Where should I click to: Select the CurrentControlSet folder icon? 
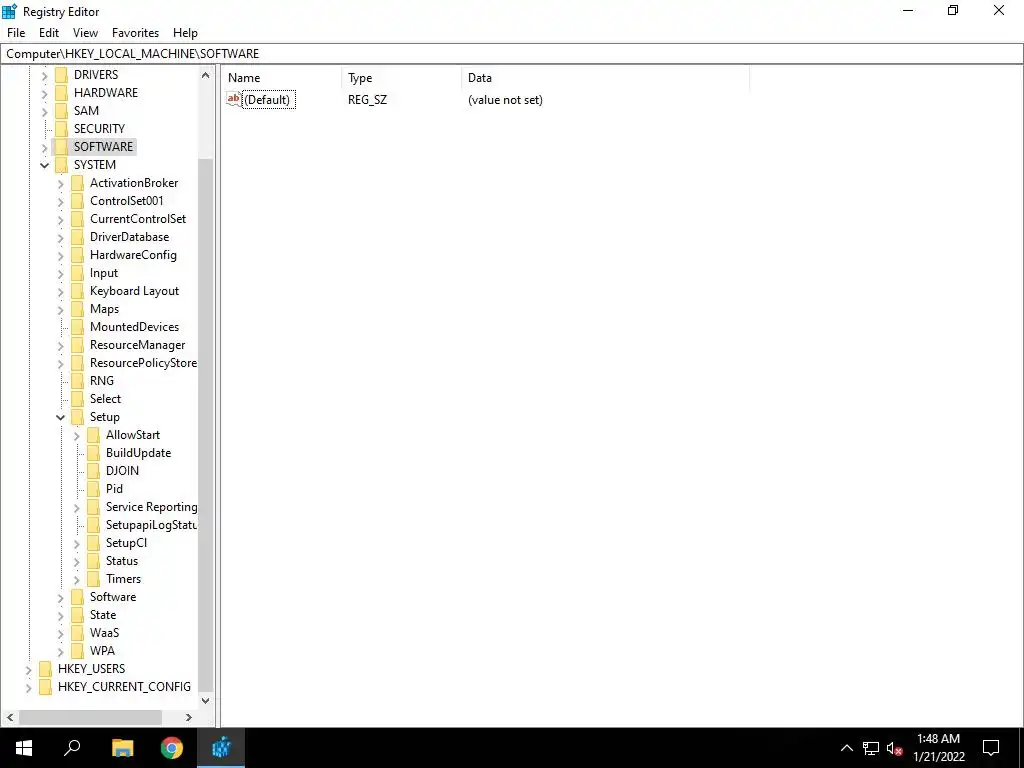[x=77, y=219]
